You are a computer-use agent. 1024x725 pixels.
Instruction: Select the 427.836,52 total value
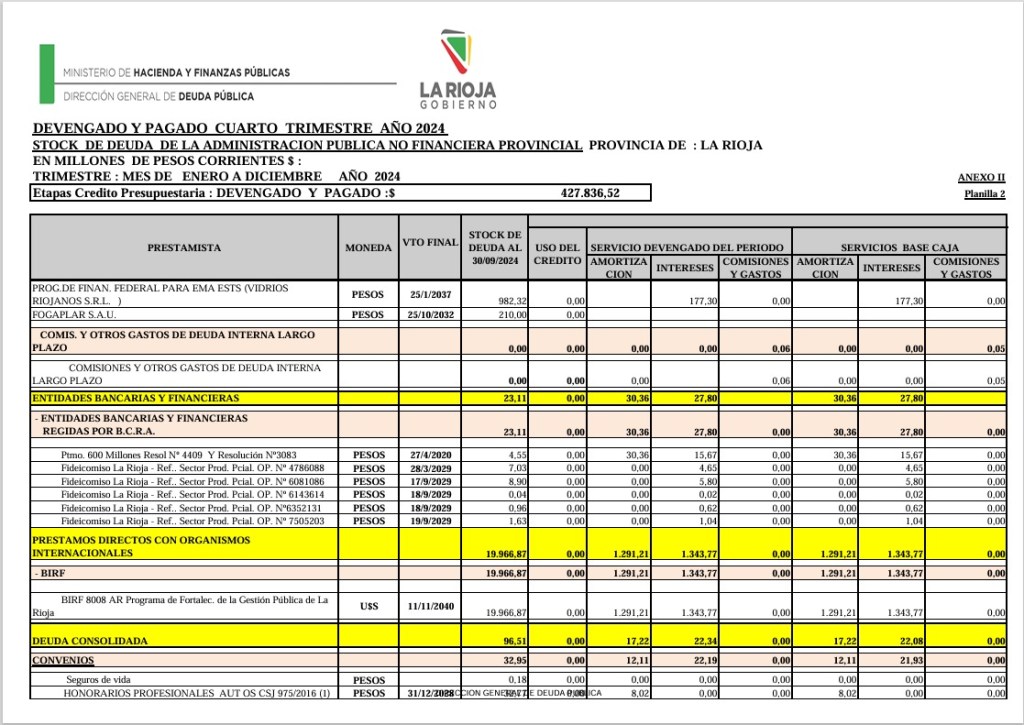click(590, 193)
